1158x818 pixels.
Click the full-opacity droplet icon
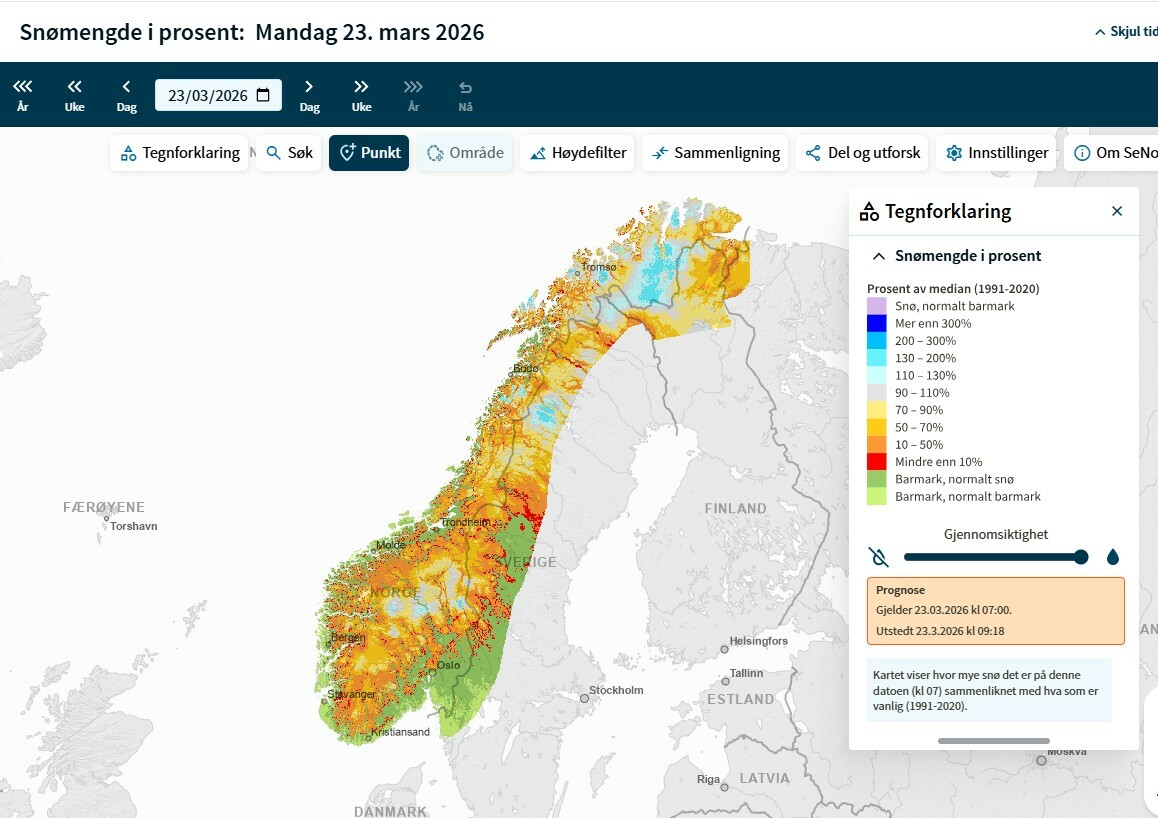[1113, 557]
